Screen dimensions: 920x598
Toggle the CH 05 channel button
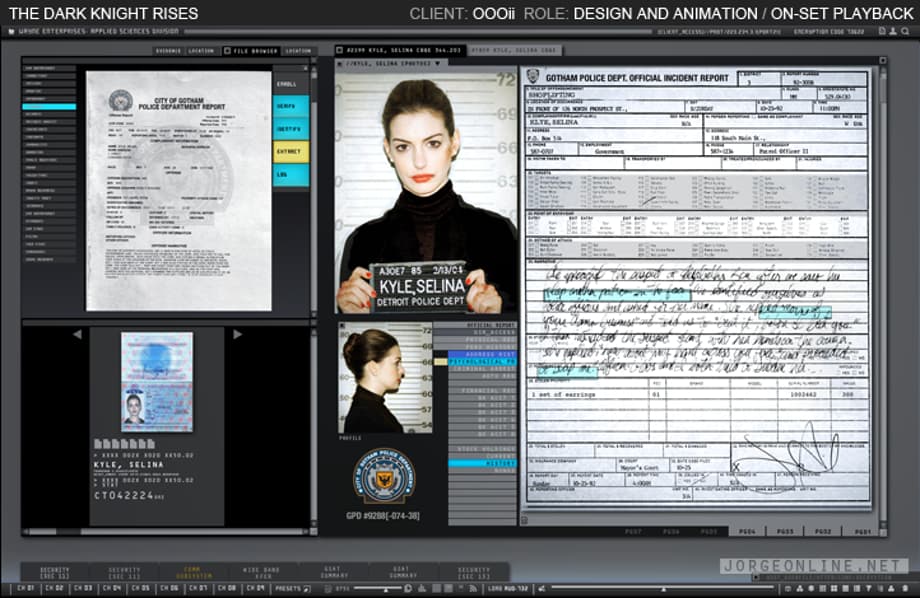point(140,588)
